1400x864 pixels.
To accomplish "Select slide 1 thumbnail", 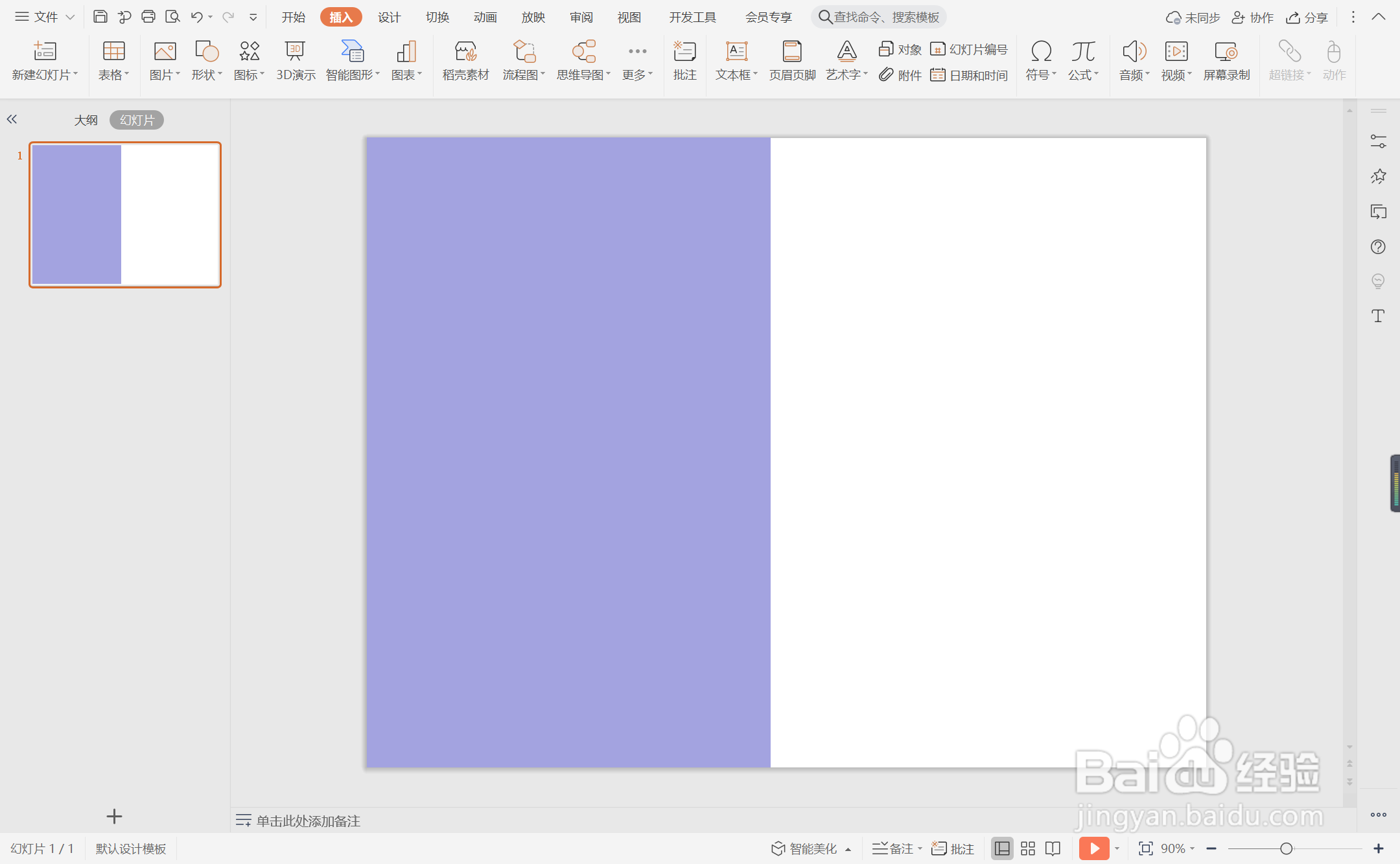I will coord(125,215).
